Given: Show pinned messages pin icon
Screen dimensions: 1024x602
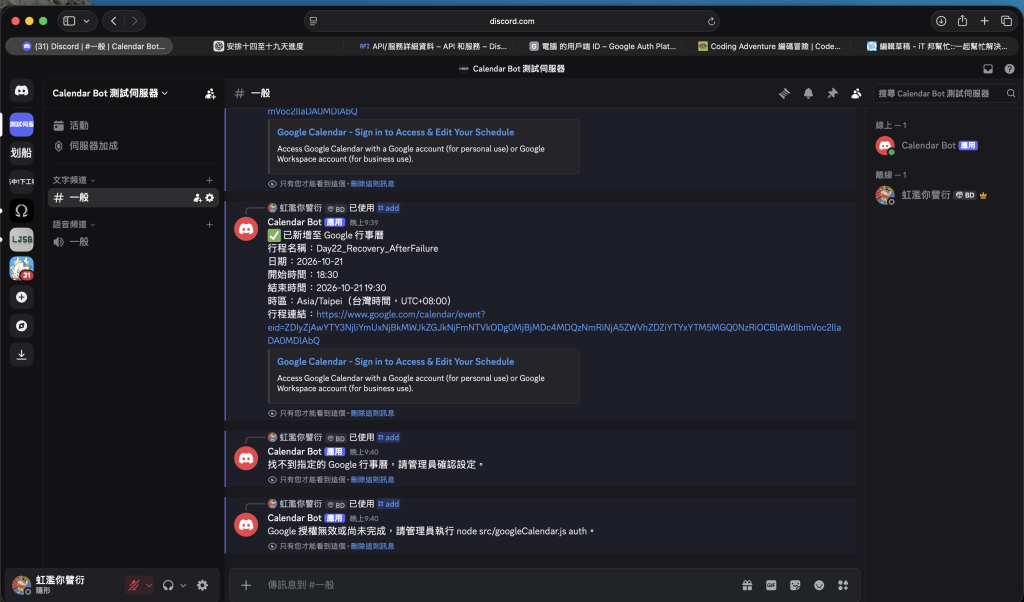Looking at the screenshot, I should 832,93.
